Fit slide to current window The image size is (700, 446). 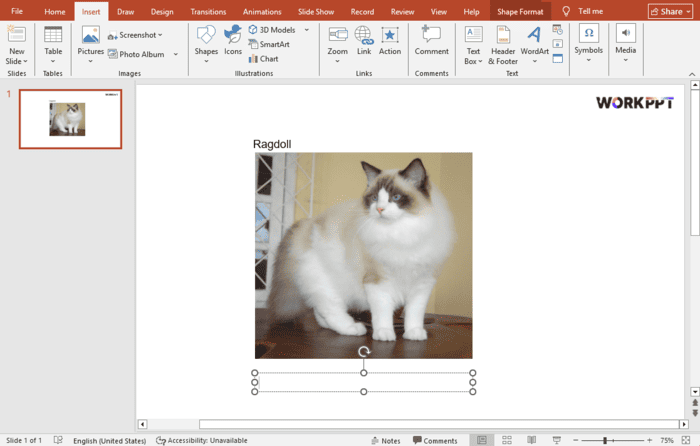[x=686, y=440]
